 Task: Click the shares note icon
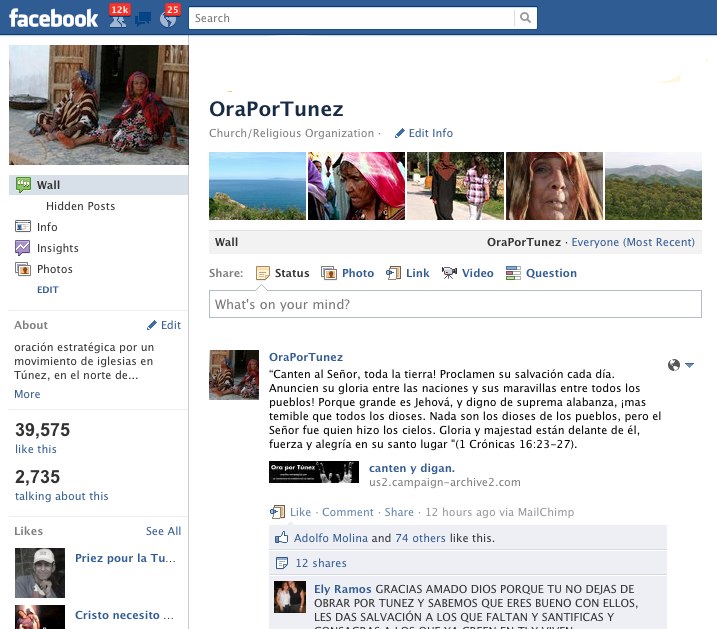[x=282, y=563]
